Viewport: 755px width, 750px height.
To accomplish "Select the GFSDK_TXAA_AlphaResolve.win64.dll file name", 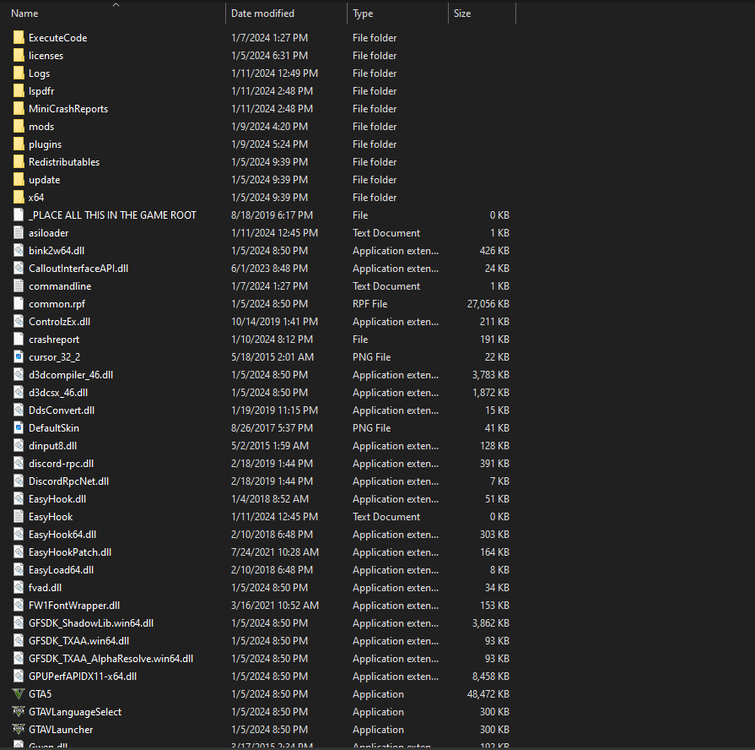I will click(111, 659).
